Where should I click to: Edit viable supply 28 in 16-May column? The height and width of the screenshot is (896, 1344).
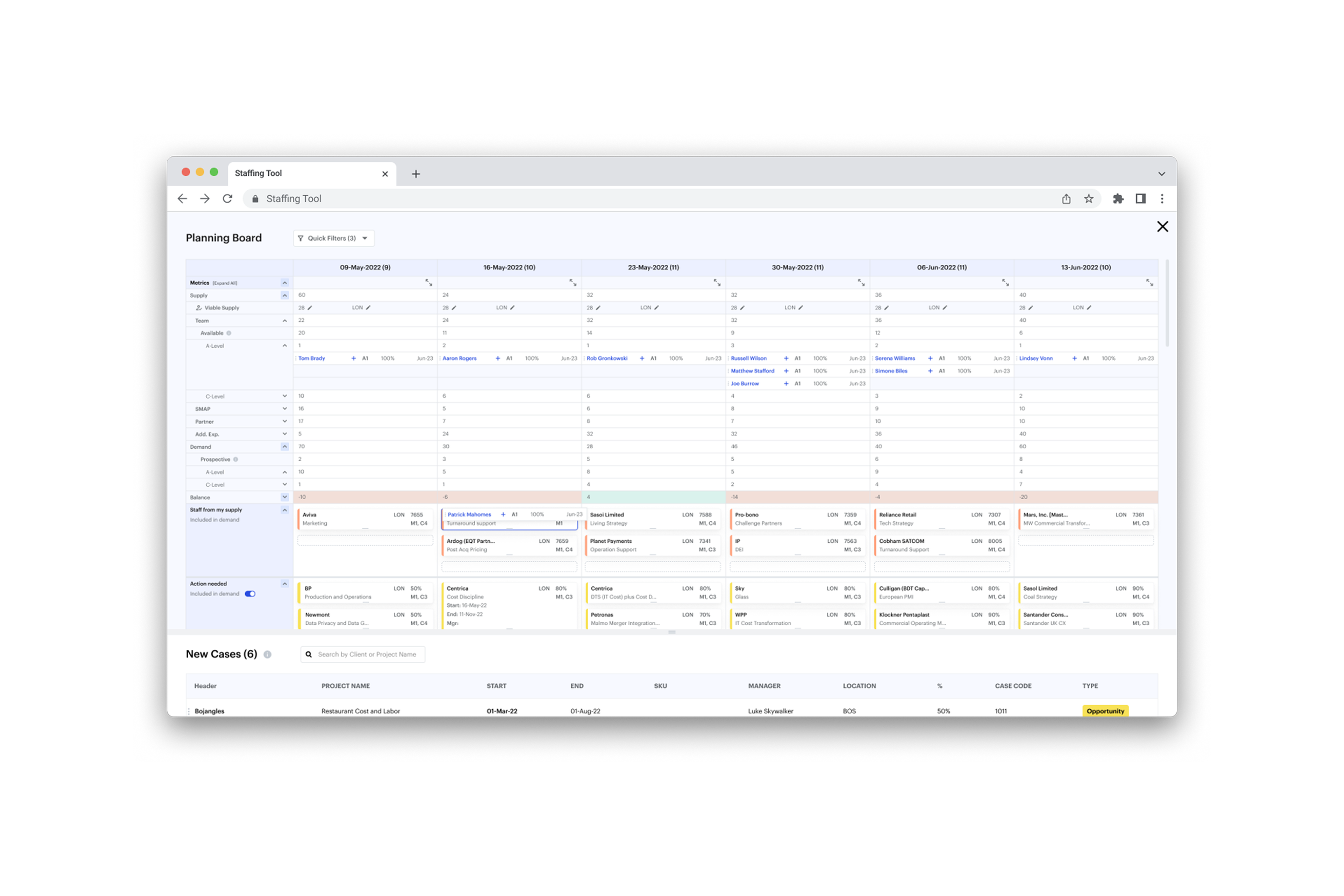[x=454, y=307]
